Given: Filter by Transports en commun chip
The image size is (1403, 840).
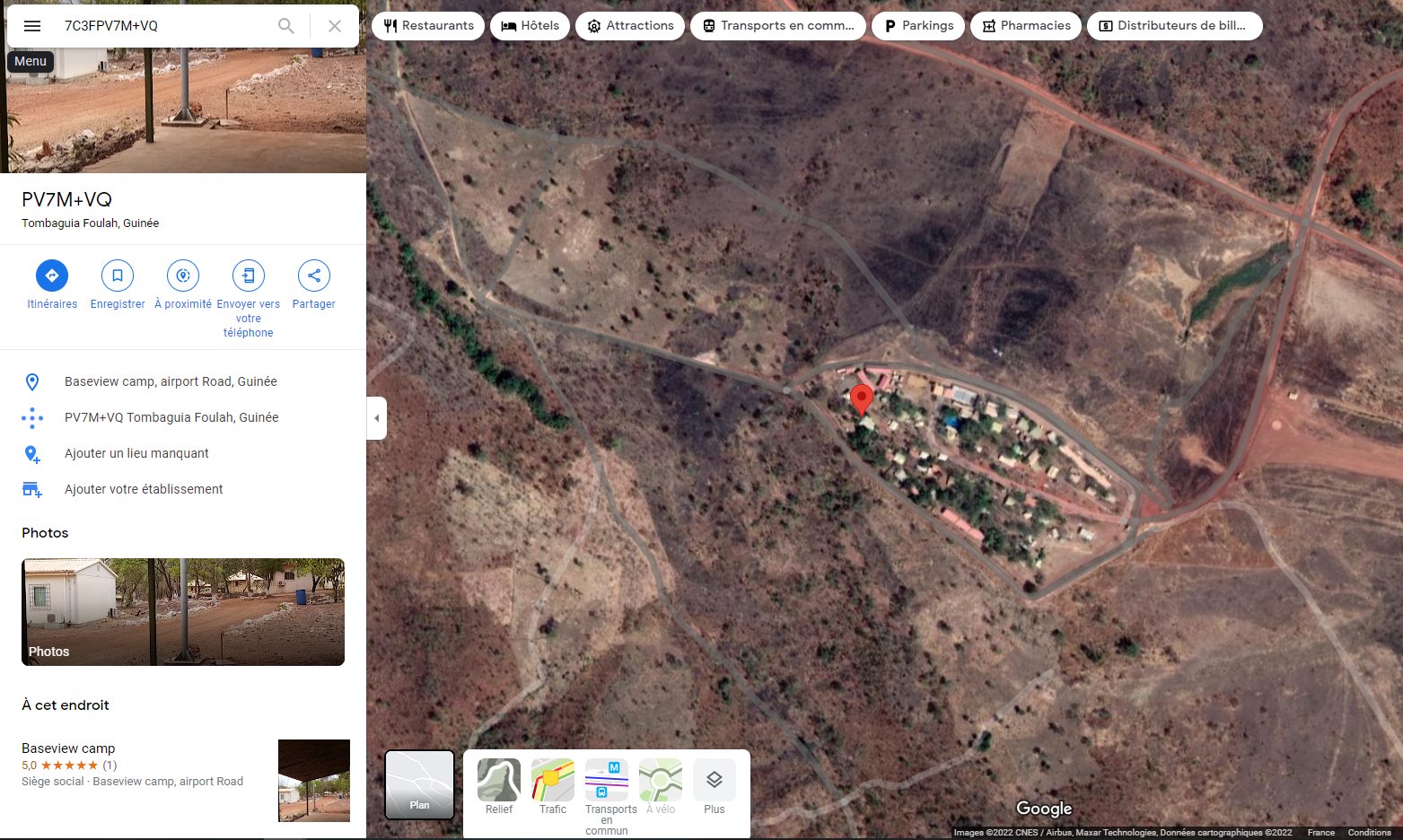Looking at the screenshot, I should tap(778, 26).
